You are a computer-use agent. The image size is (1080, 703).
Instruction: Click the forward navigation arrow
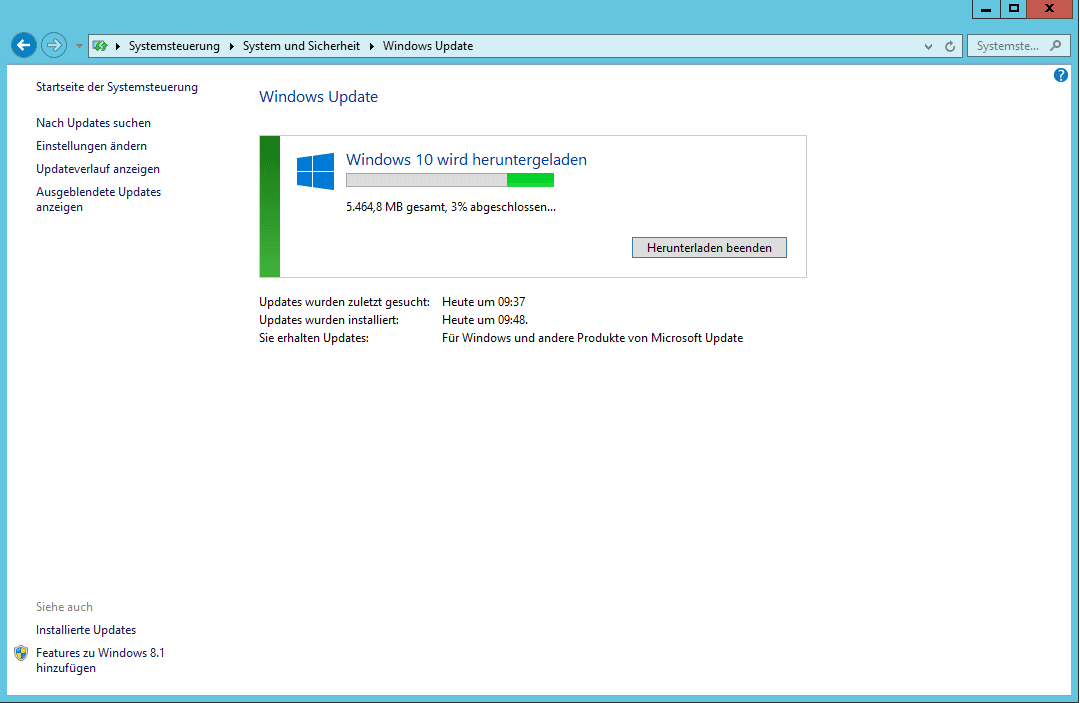pyautogui.click(x=54, y=45)
